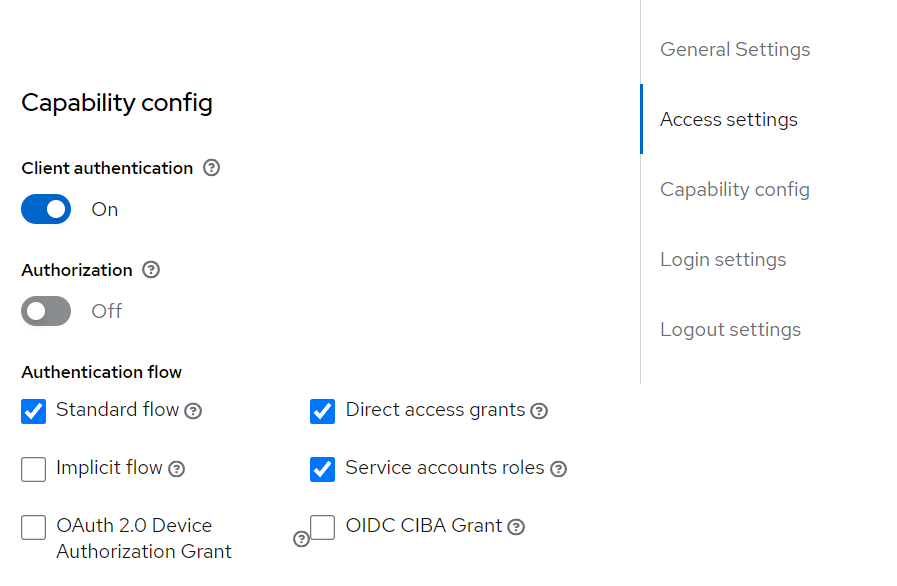897x586 pixels.
Task: Show help tooltip for Standard flow
Action: pos(193,411)
